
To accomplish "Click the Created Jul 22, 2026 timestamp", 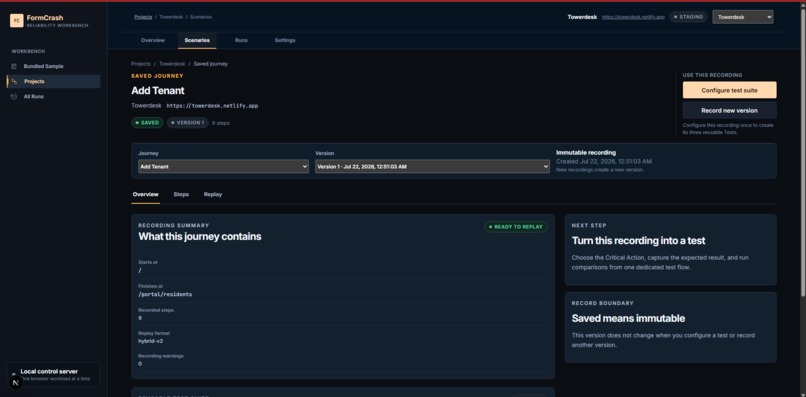I will click(x=604, y=161).
